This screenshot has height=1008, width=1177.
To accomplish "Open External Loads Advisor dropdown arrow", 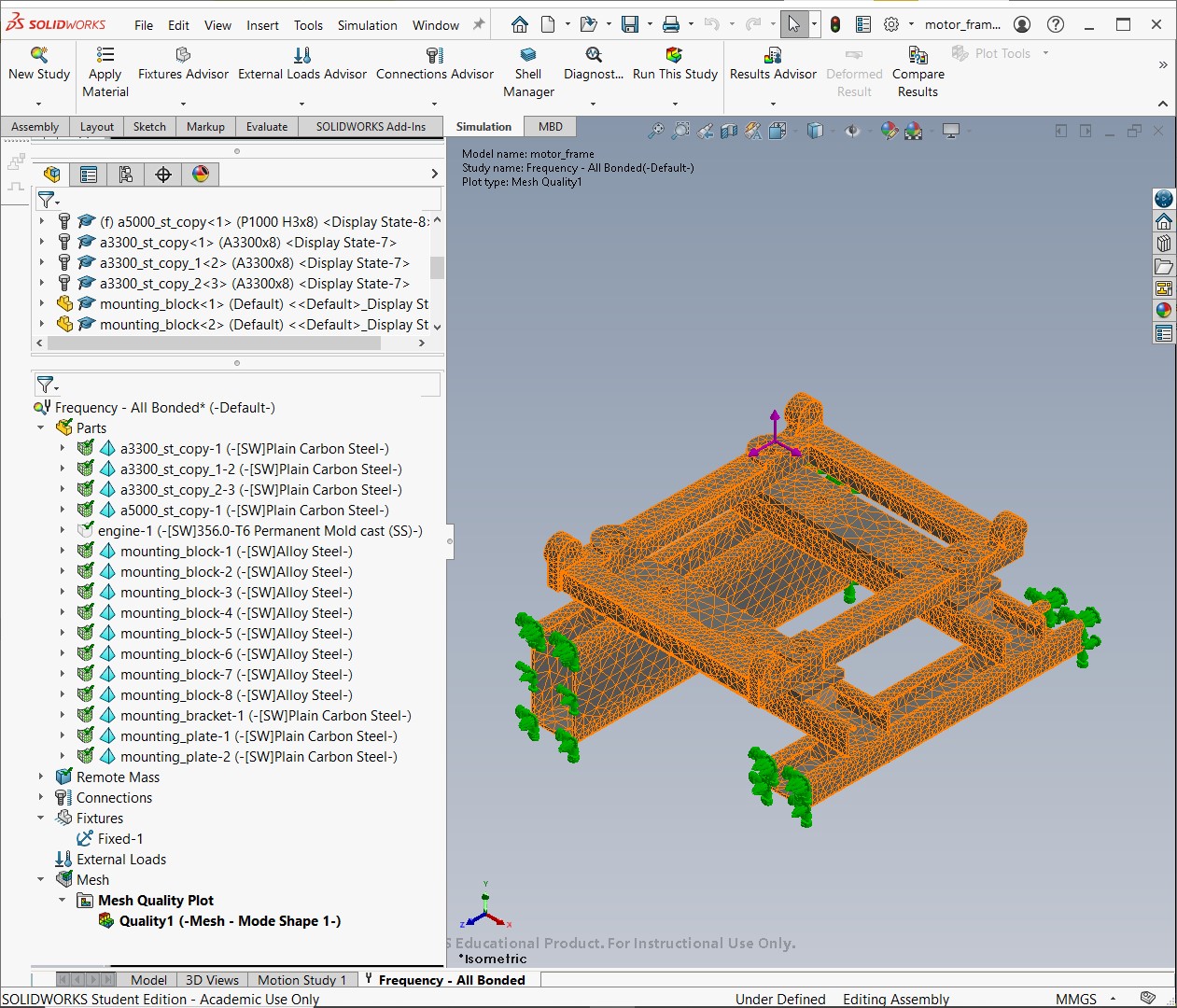I will click(301, 104).
